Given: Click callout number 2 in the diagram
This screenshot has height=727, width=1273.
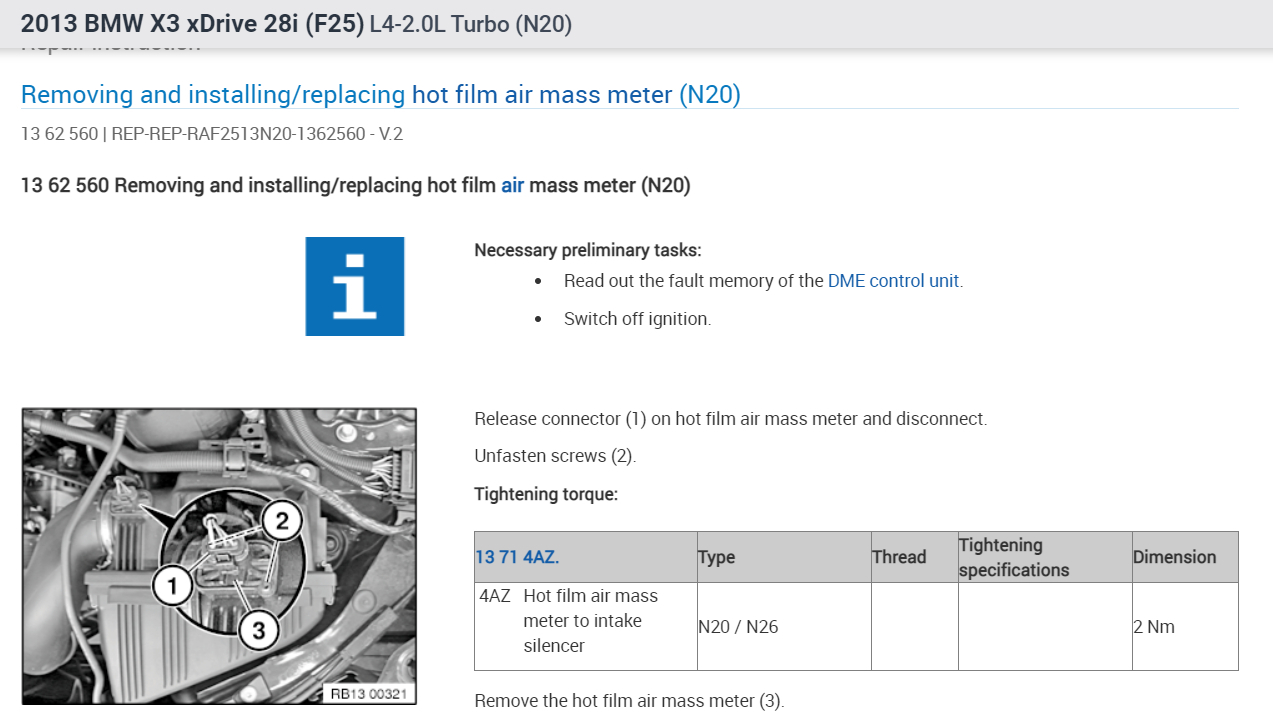Looking at the screenshot, I should 281,520.
